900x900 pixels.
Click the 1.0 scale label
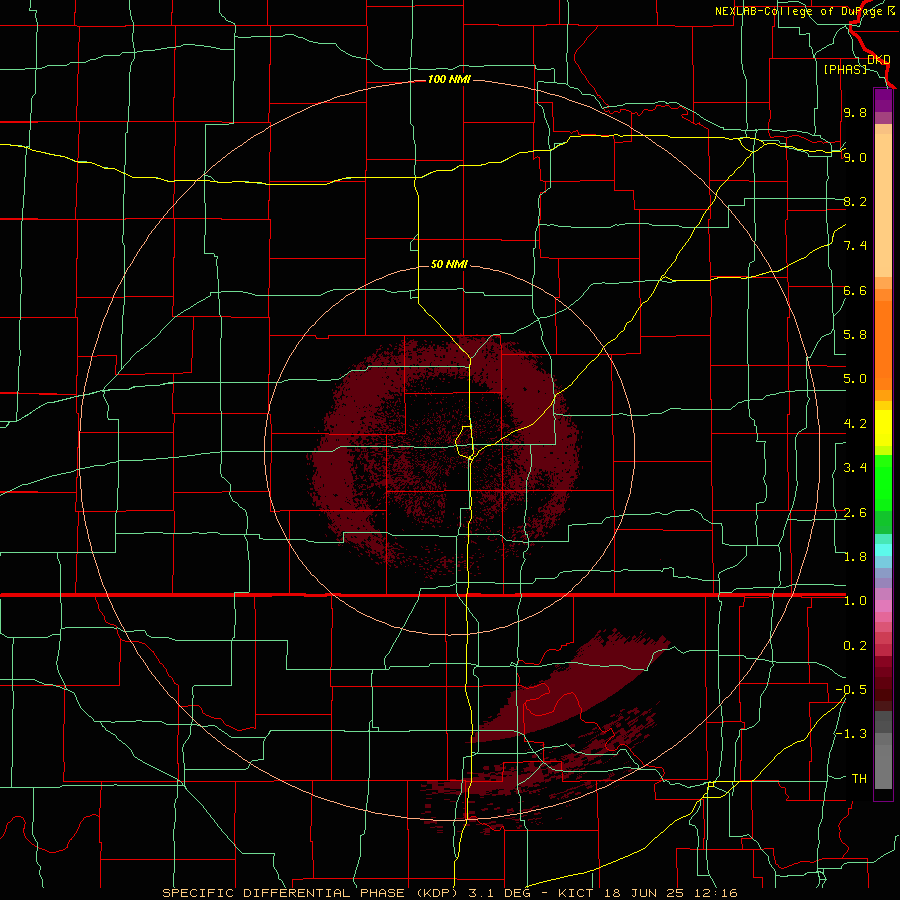[855, 601]
